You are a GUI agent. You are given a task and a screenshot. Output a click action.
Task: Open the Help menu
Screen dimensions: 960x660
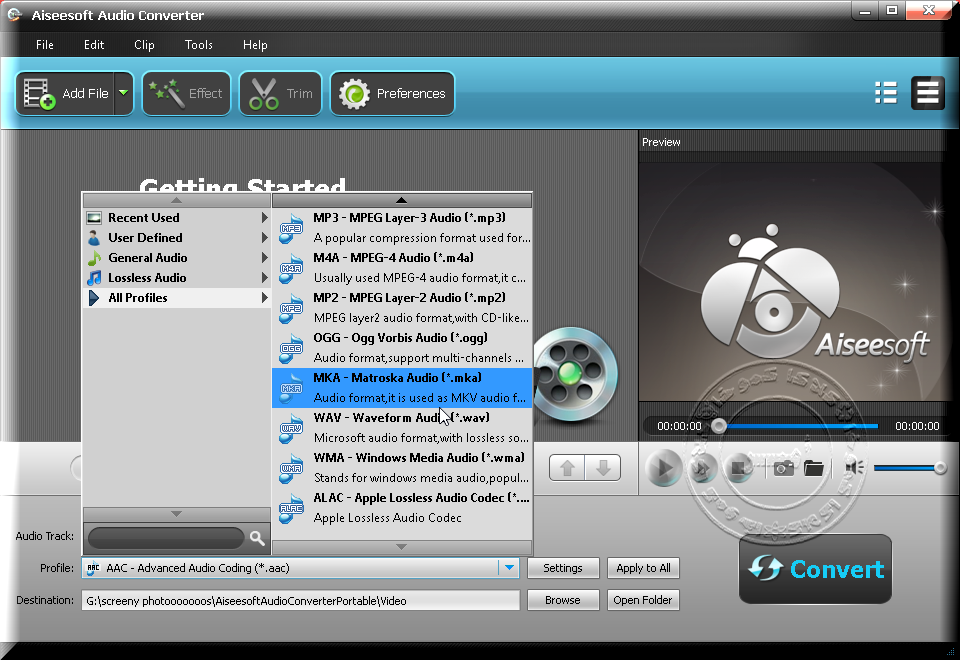[x=255, y=45]
